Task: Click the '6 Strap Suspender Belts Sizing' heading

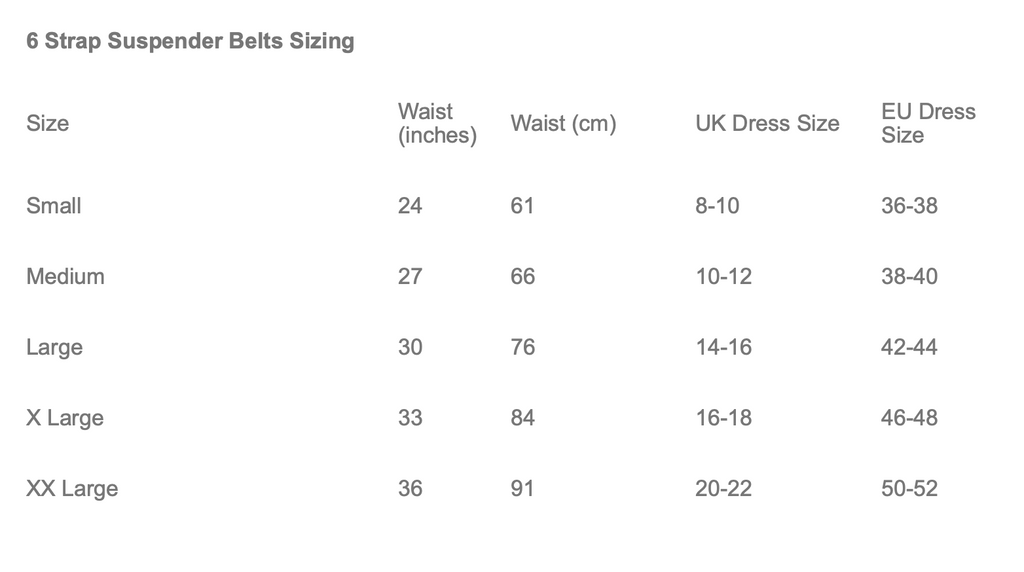Action: click(x=190, y=42)
